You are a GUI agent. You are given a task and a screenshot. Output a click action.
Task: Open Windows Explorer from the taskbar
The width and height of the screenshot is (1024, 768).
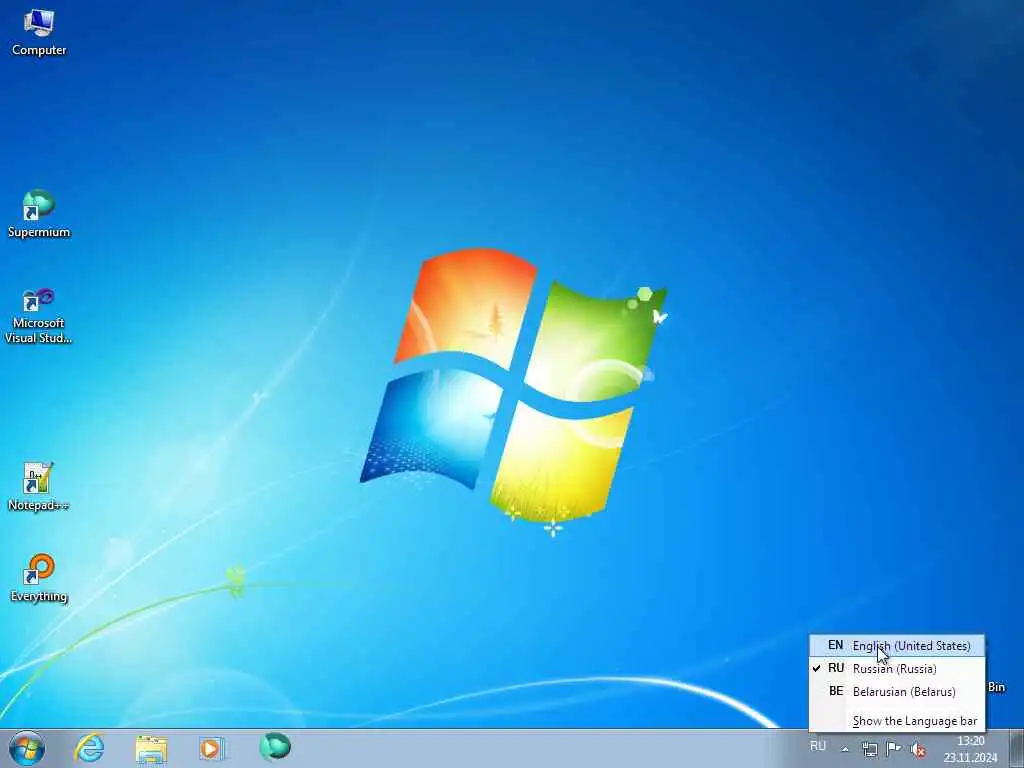point(151,748)
